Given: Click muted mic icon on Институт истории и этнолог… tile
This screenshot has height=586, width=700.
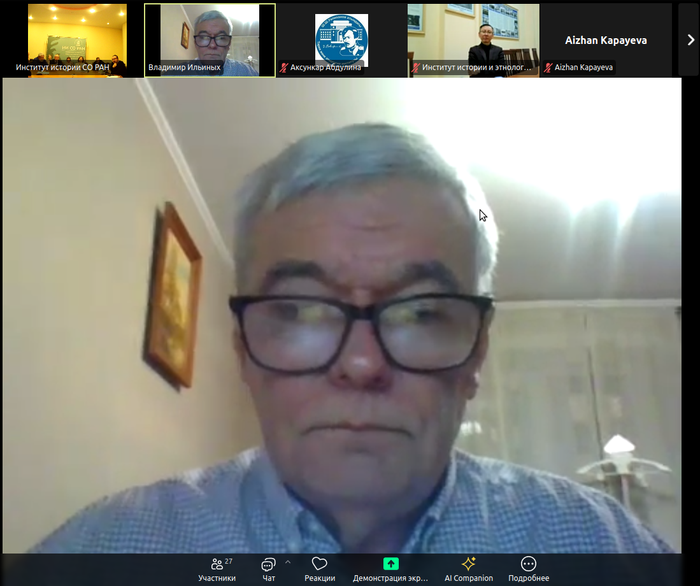Looking at the screenshot, I should tap(415, 68).
